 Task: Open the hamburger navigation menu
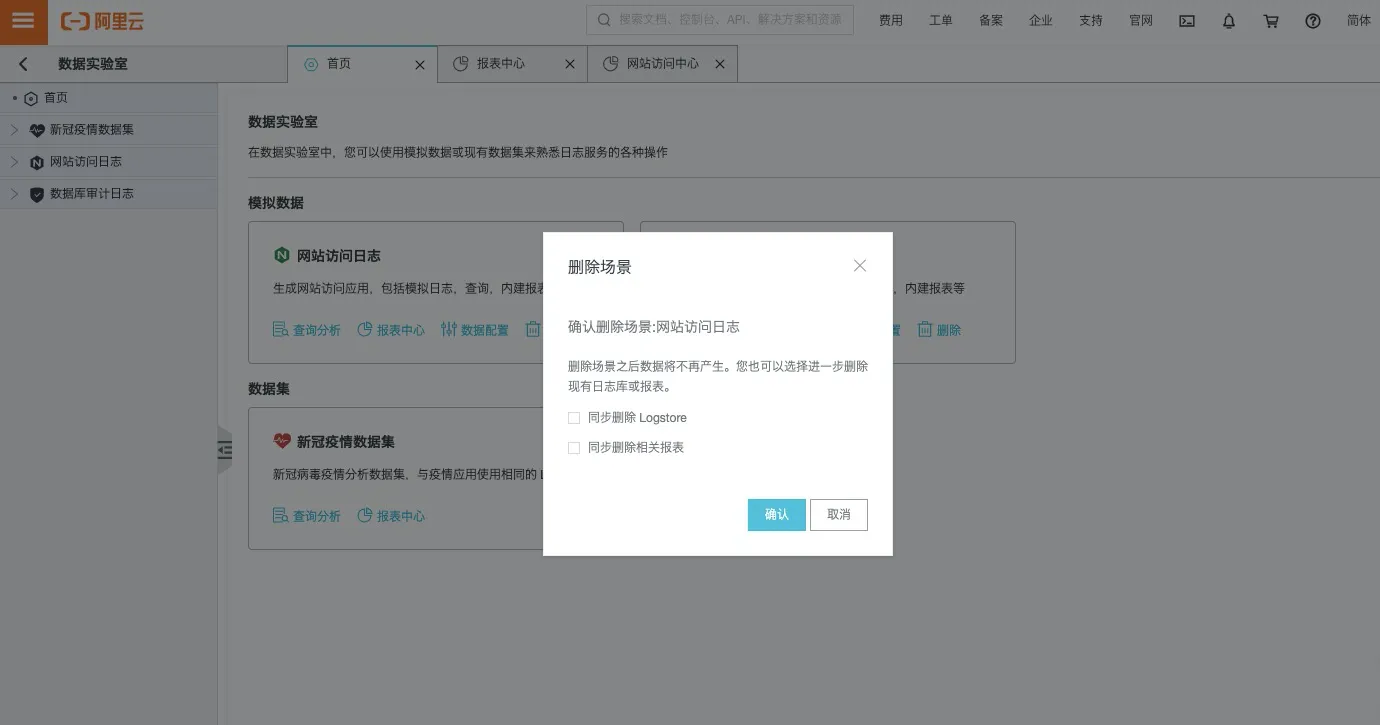tap(23, 21)
